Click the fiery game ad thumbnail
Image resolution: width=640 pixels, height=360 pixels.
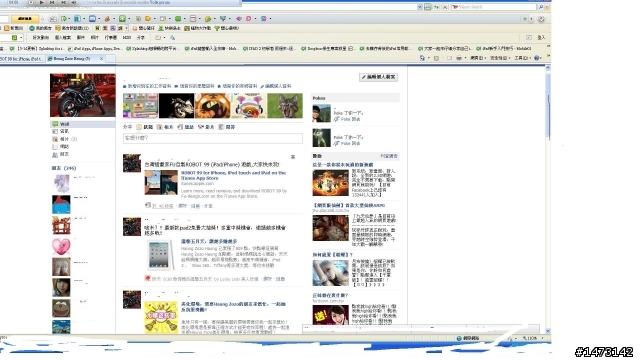pyautogui.click(x=331, y=182)
